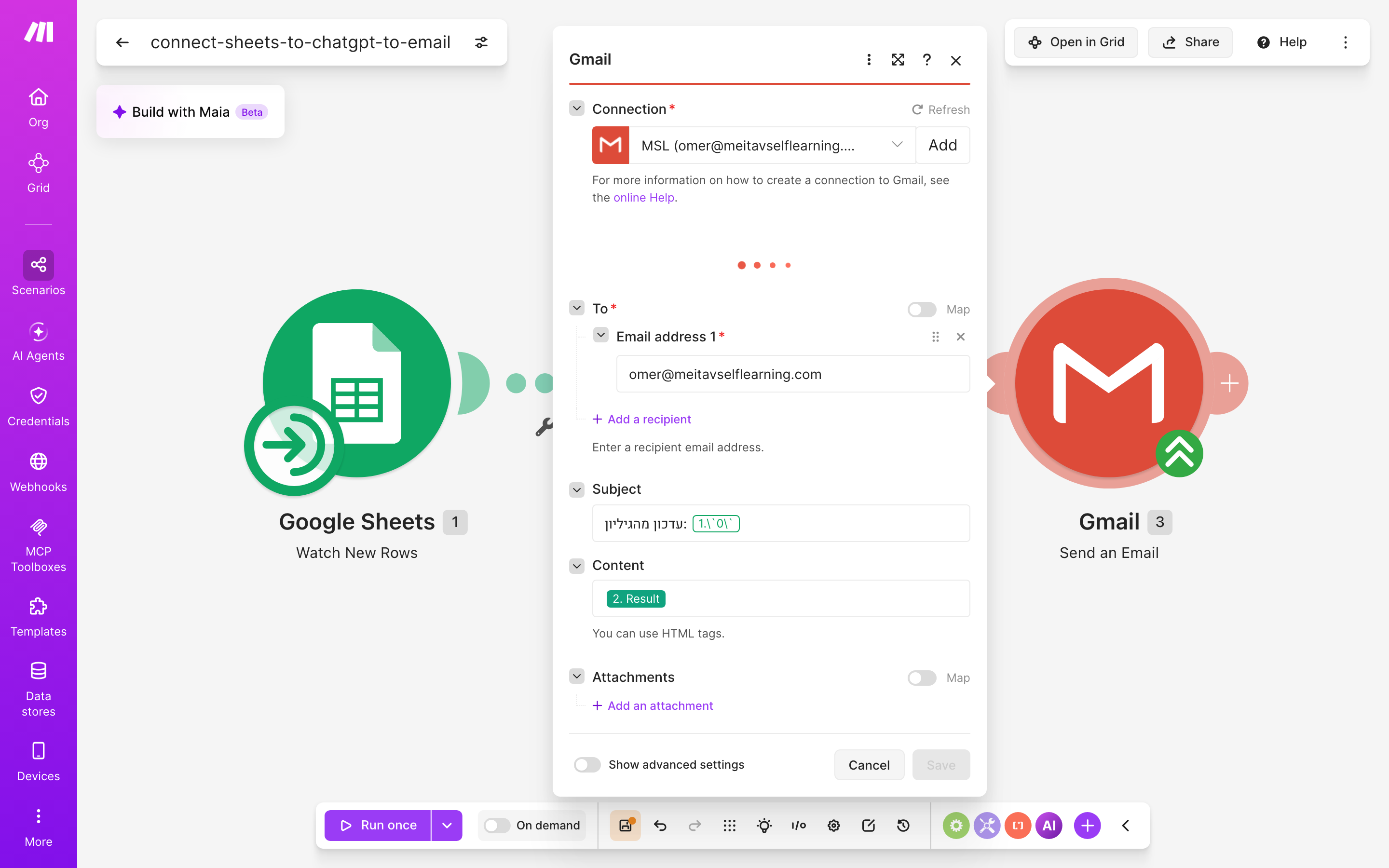Open the scenario I/O icon
The height and width of the screenshot is (868, 1389).
point(798,826)
